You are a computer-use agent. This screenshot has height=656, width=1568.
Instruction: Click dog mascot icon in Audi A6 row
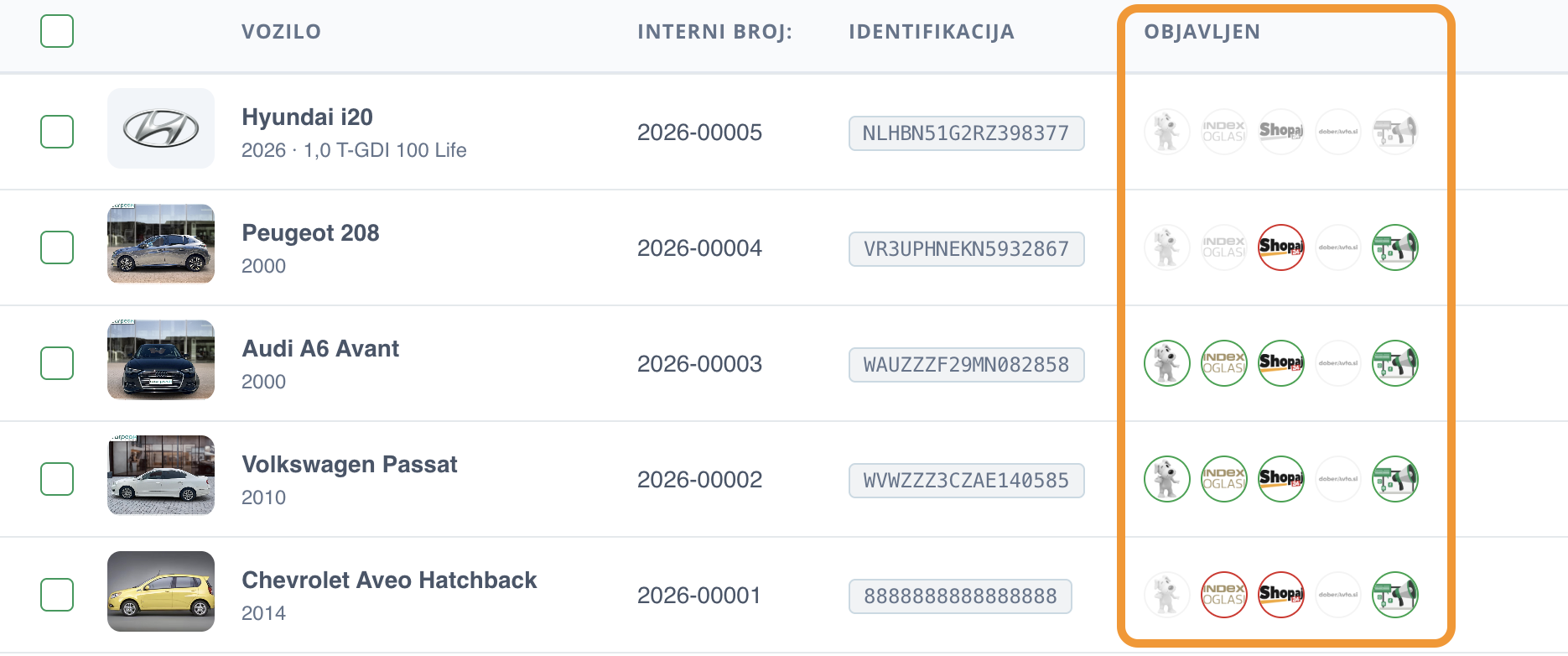click(1167, 363)
